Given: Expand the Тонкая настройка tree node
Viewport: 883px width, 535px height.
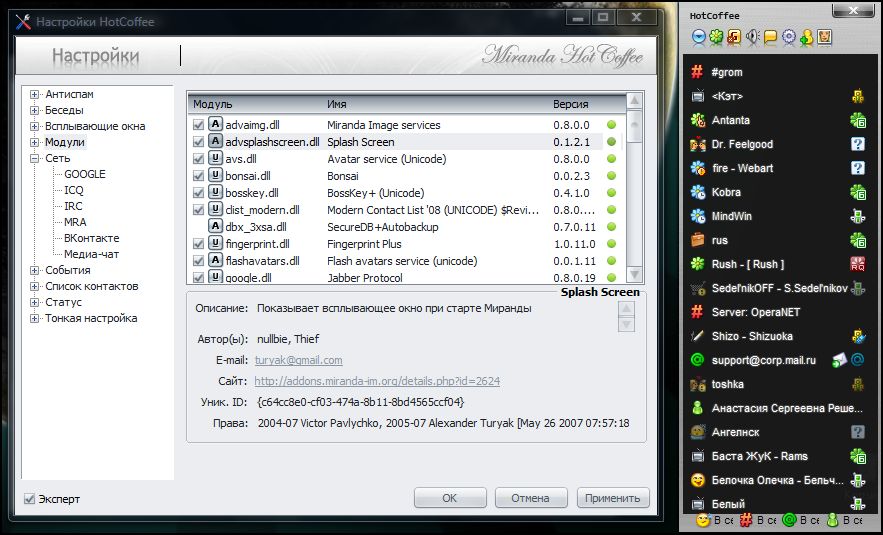Looking at the screenshot, I should tap(34, 318).
